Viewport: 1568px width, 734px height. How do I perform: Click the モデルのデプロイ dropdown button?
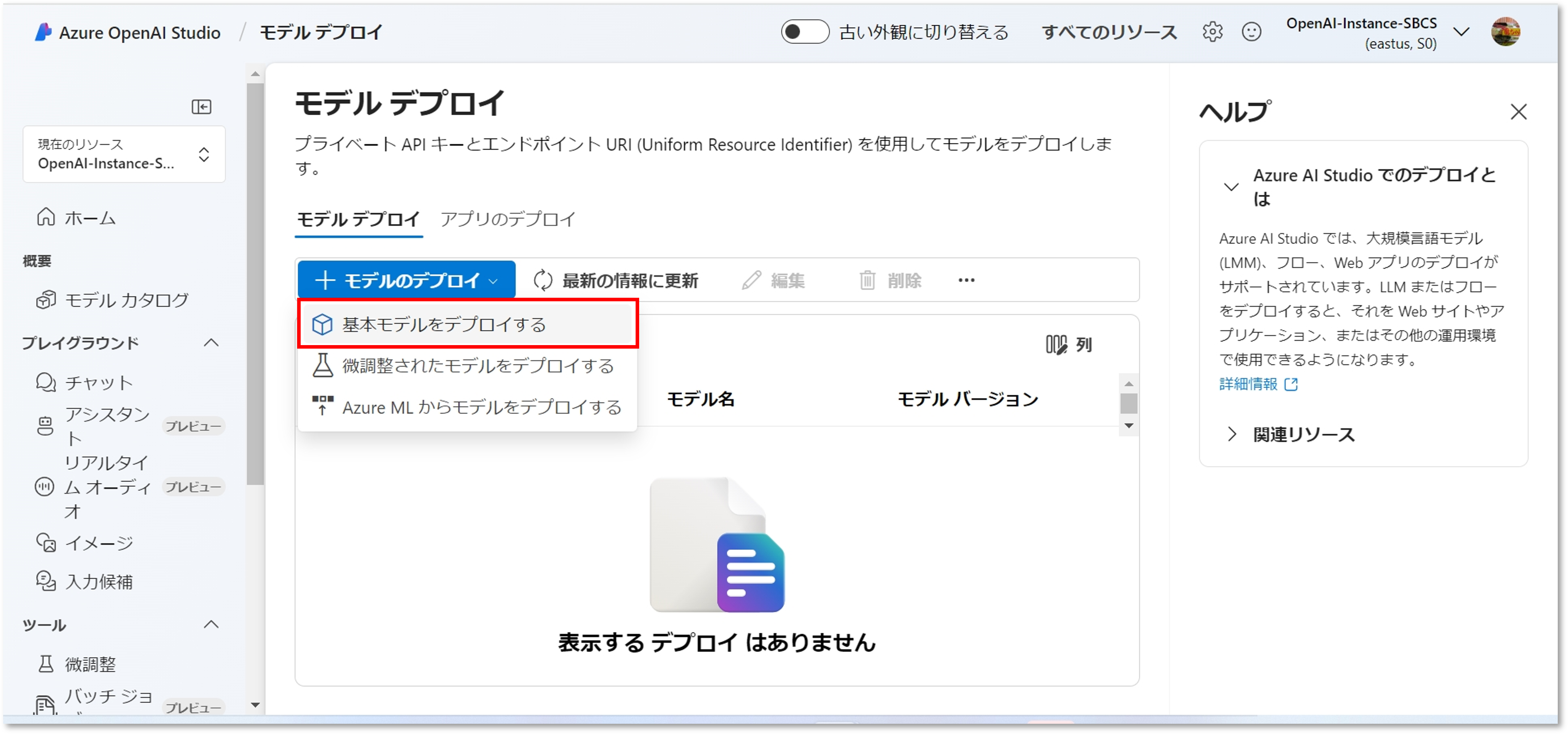point(407,280)
